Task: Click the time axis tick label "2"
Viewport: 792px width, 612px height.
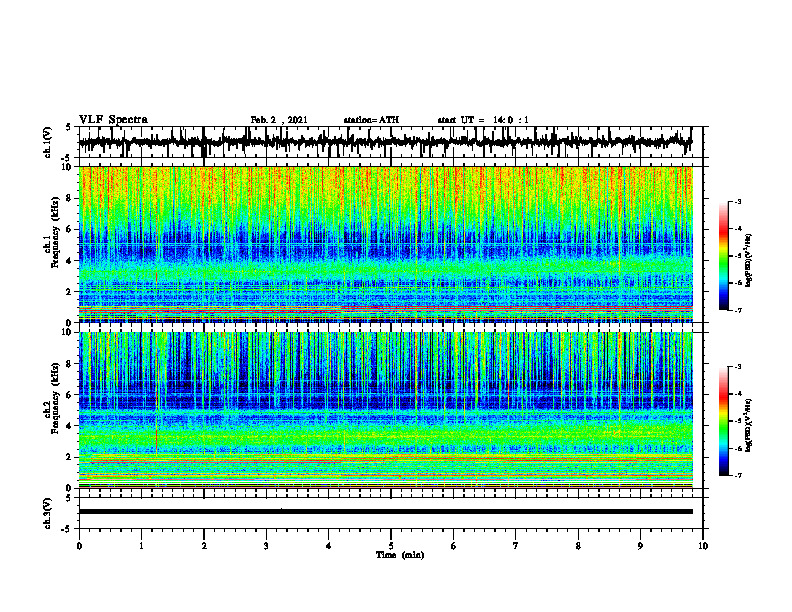Action: point(204,546)
